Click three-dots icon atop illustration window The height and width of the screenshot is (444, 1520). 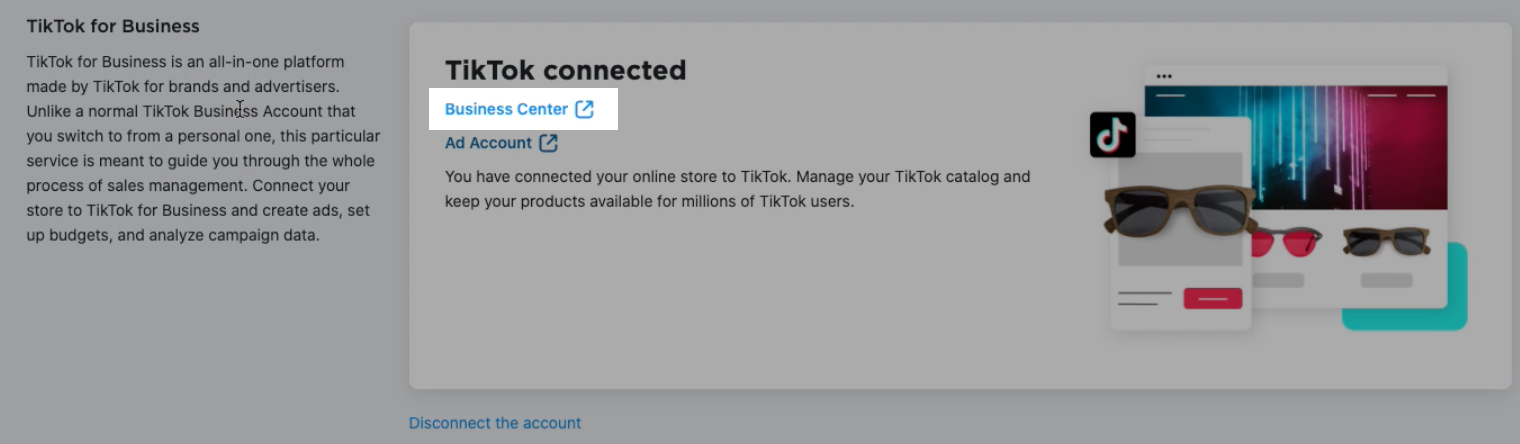click(x=1164, y=76)
